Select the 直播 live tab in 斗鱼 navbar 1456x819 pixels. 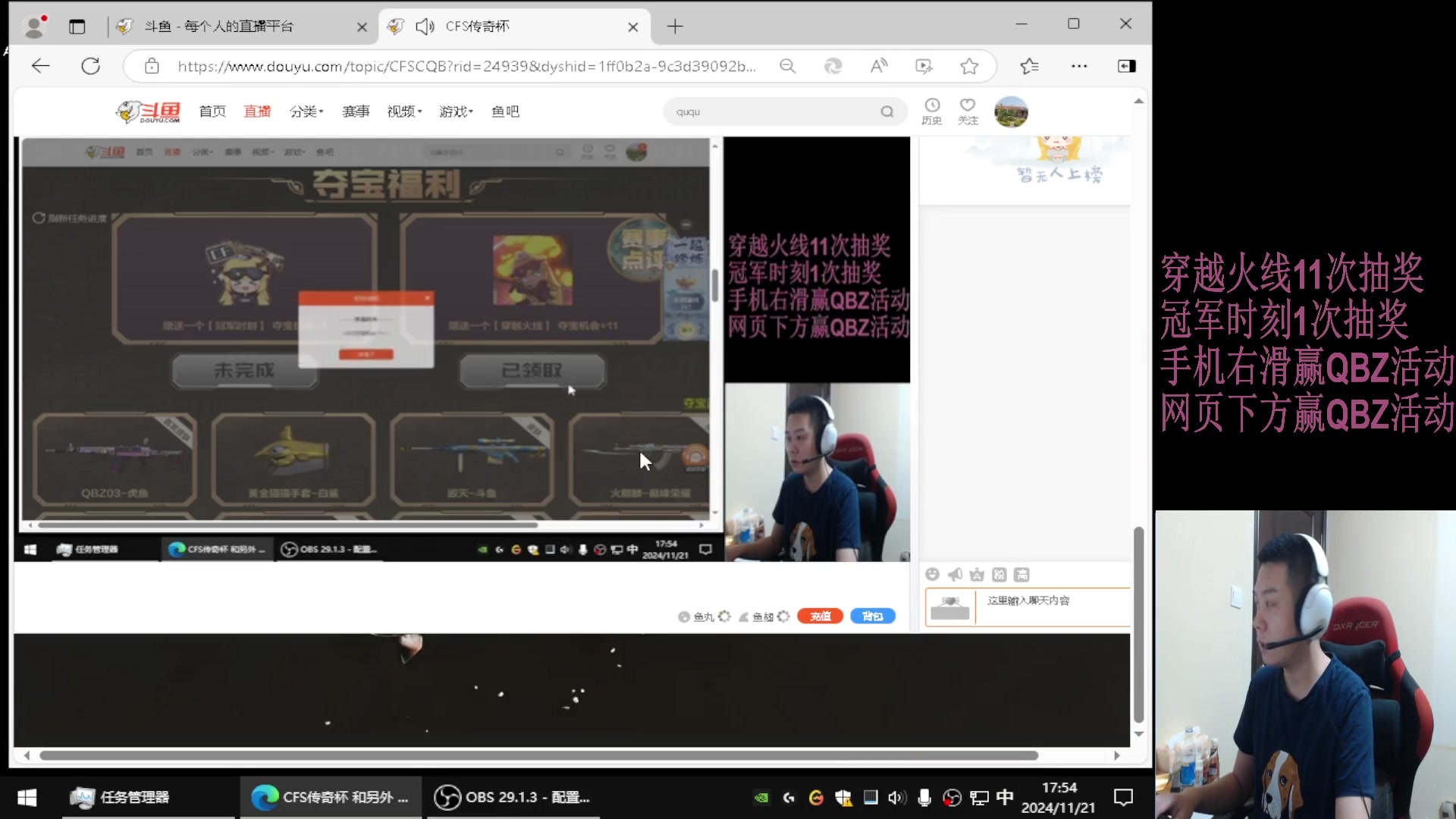(257, 111)
